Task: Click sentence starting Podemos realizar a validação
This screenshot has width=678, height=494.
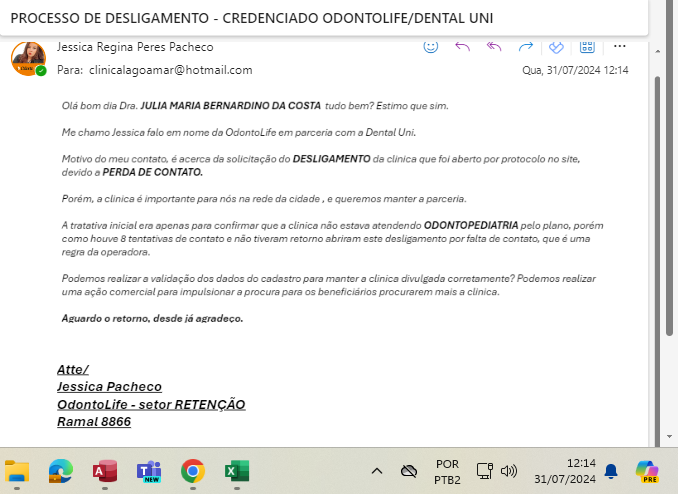Action: tap(329, 285)
